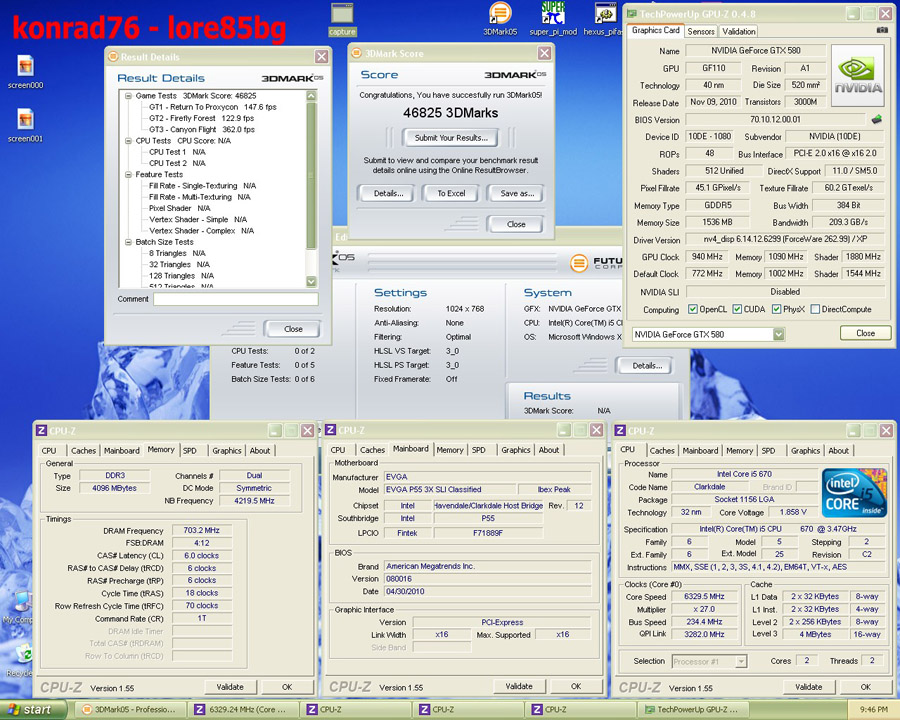Select the GT1 - Return To Proxycon row
Image resolution: width=900 pixels, height=720 pixels.
pyautogui.click(x=212, y=107)
